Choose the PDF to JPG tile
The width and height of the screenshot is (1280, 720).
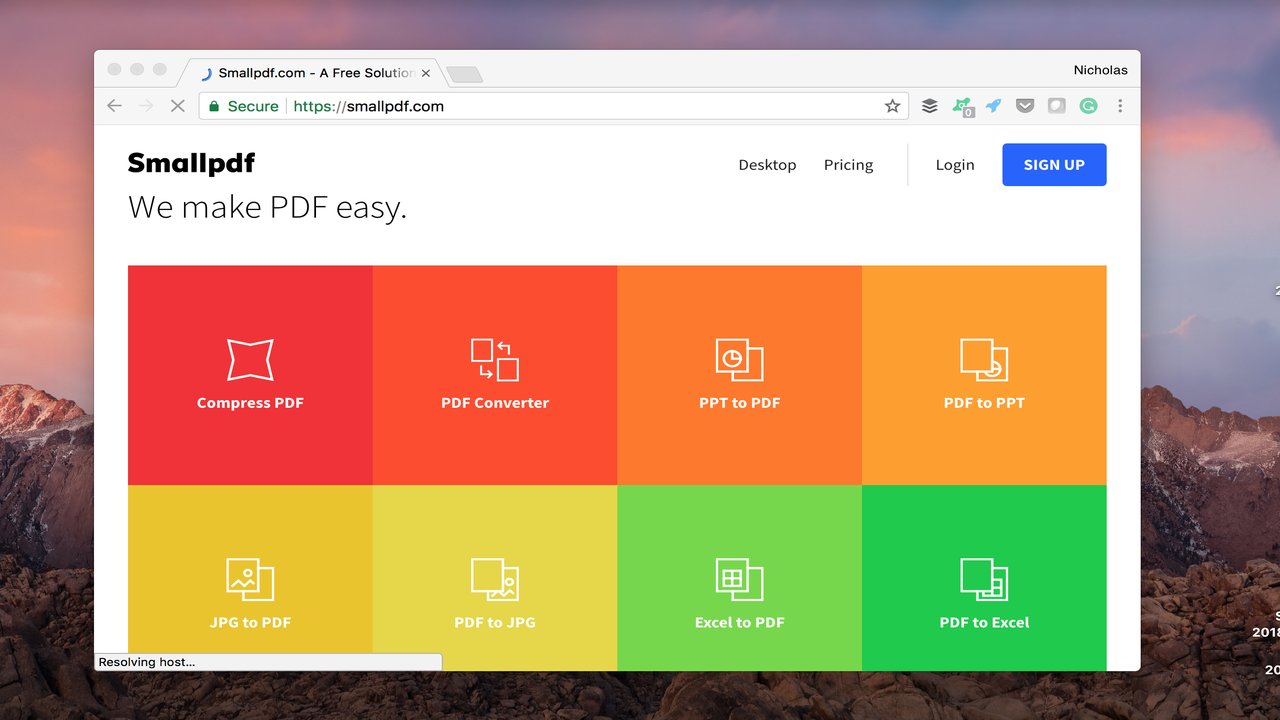coord(495,578)
